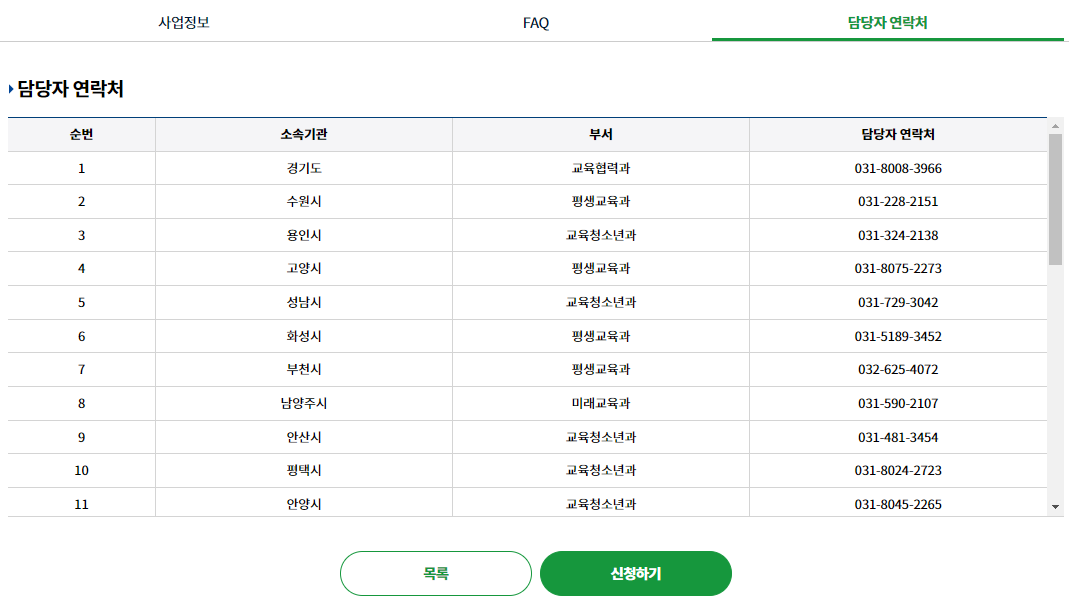Click the 담당자 연락처 column header
The image size is (1069, 605).
coord(898,135)
